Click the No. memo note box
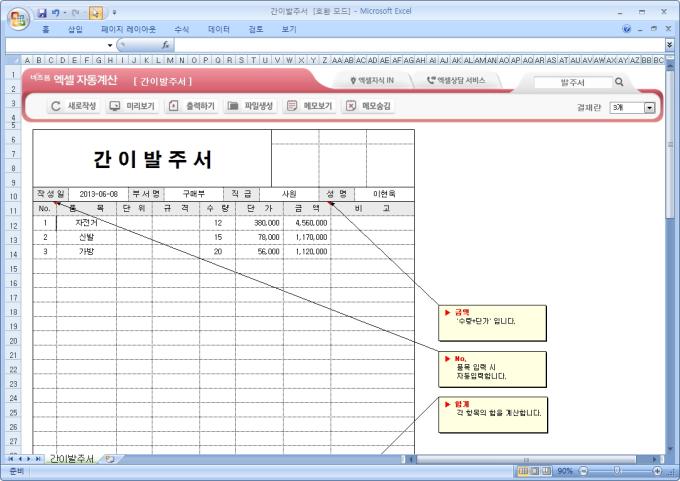Screen dimensions: 680x481 coord(492,370)
